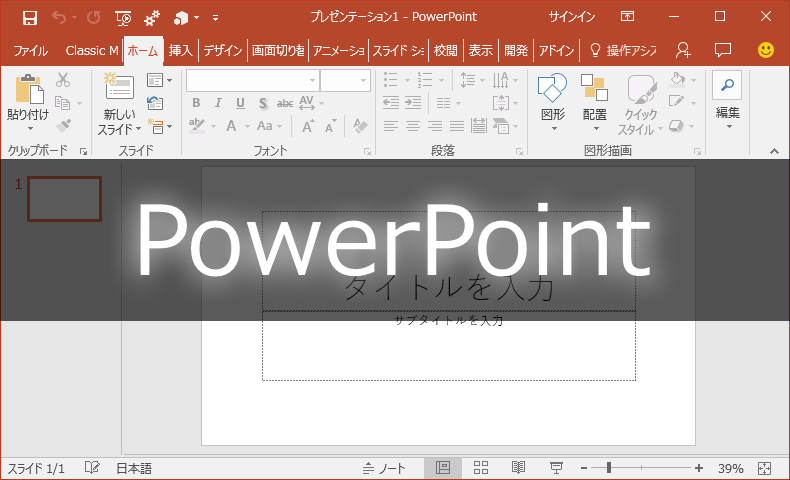Screen dimensions: 790x480
Task: Switch to the 挿入 tab
Action: click(180, 51)
